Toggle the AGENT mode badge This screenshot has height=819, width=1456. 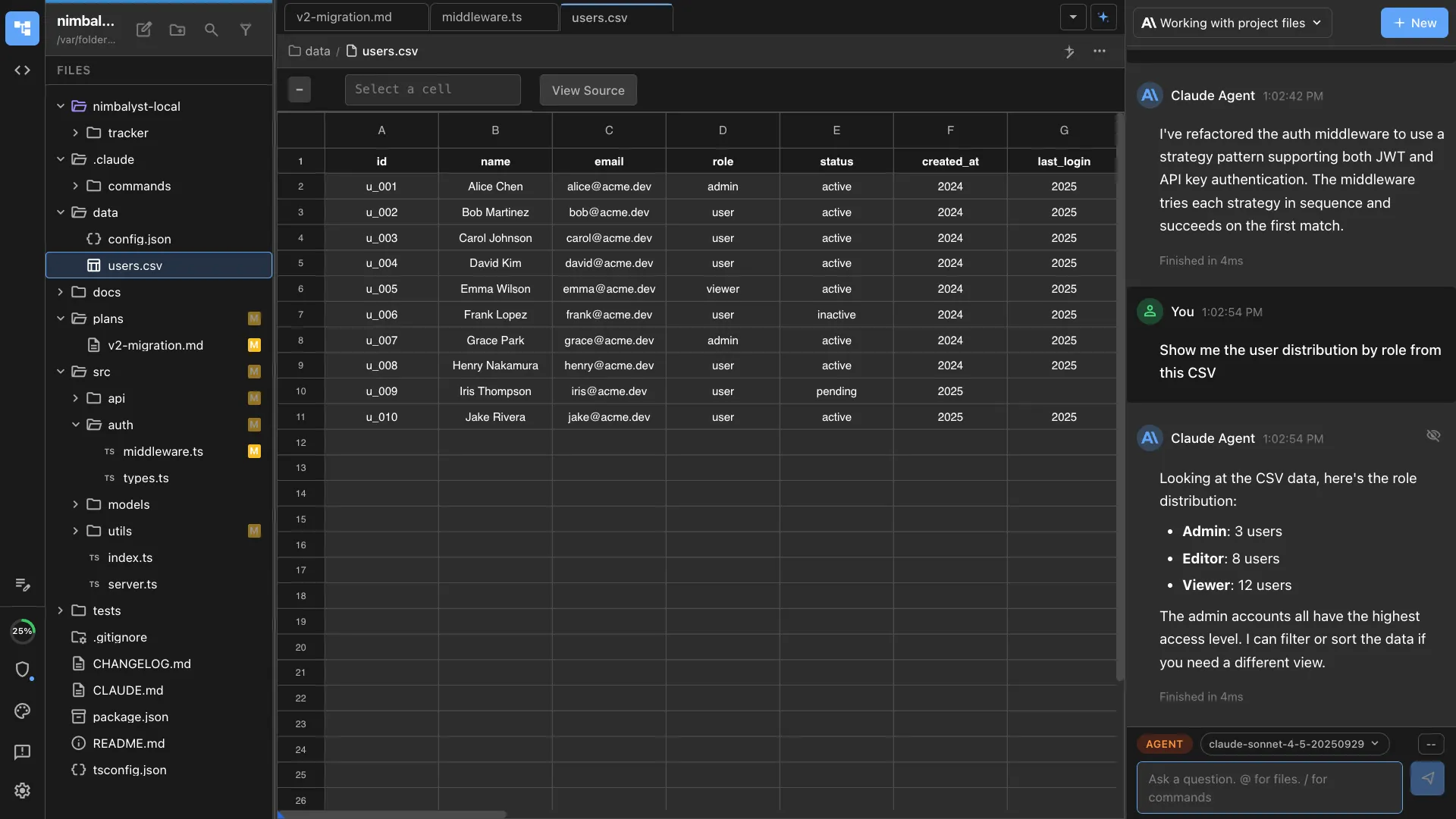1165,744
